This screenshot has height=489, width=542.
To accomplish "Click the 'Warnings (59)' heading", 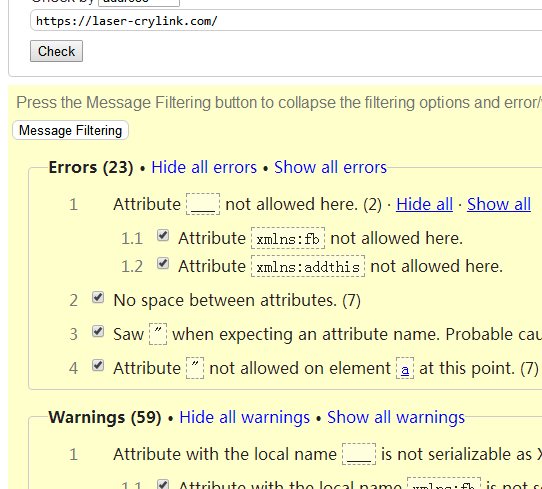I will (x=105, y=417).
